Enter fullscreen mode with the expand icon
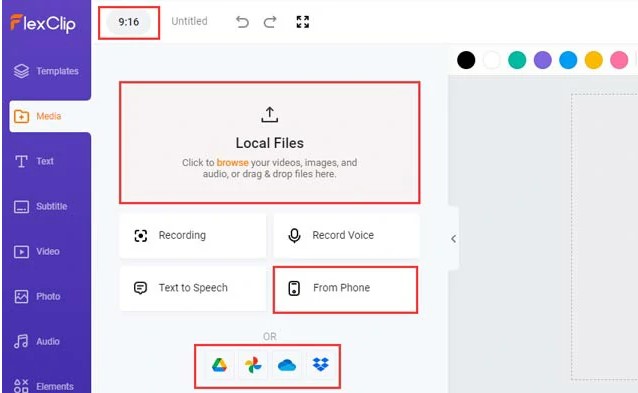The height and width of the screenshot is (393, 638). [x=303, y=22]
